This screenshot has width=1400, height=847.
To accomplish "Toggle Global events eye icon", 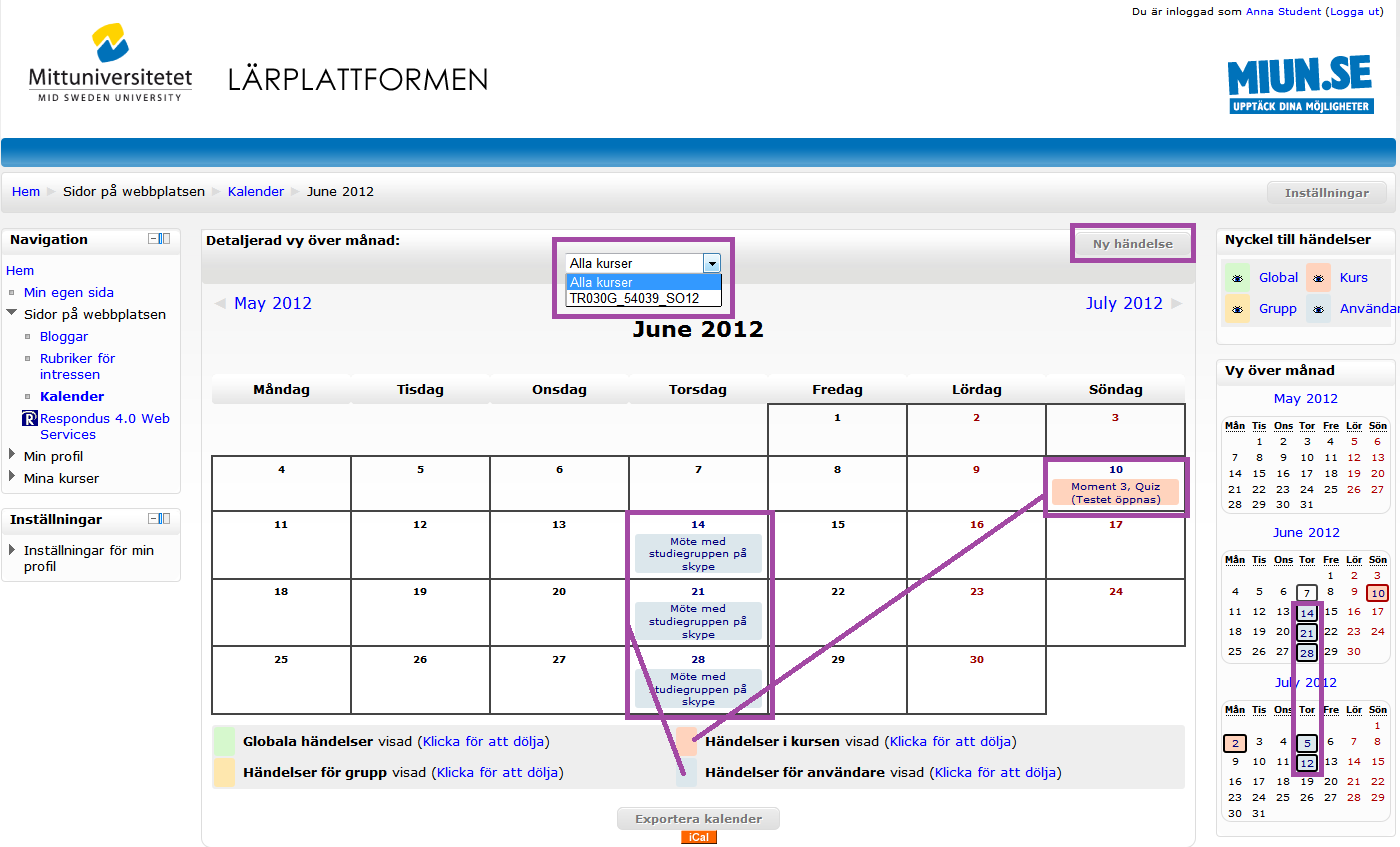I will [x=1237, y=278].
